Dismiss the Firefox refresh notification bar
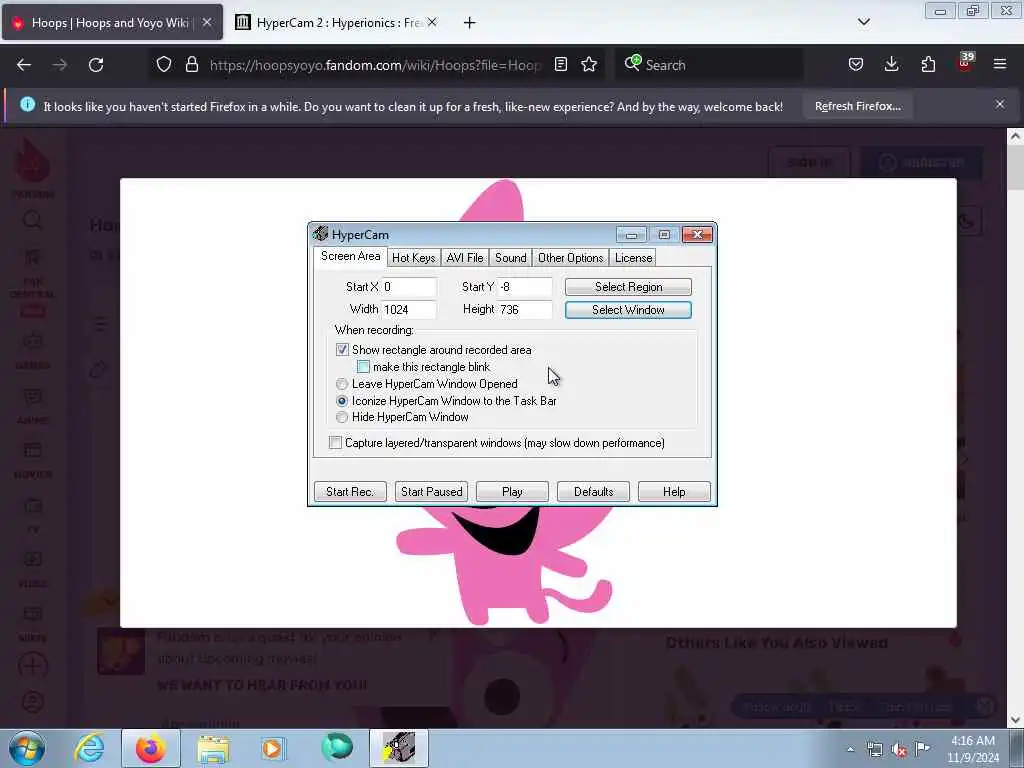Image resolution: width=1024 pixels, height=768 pixels. tap(1000, 104)
